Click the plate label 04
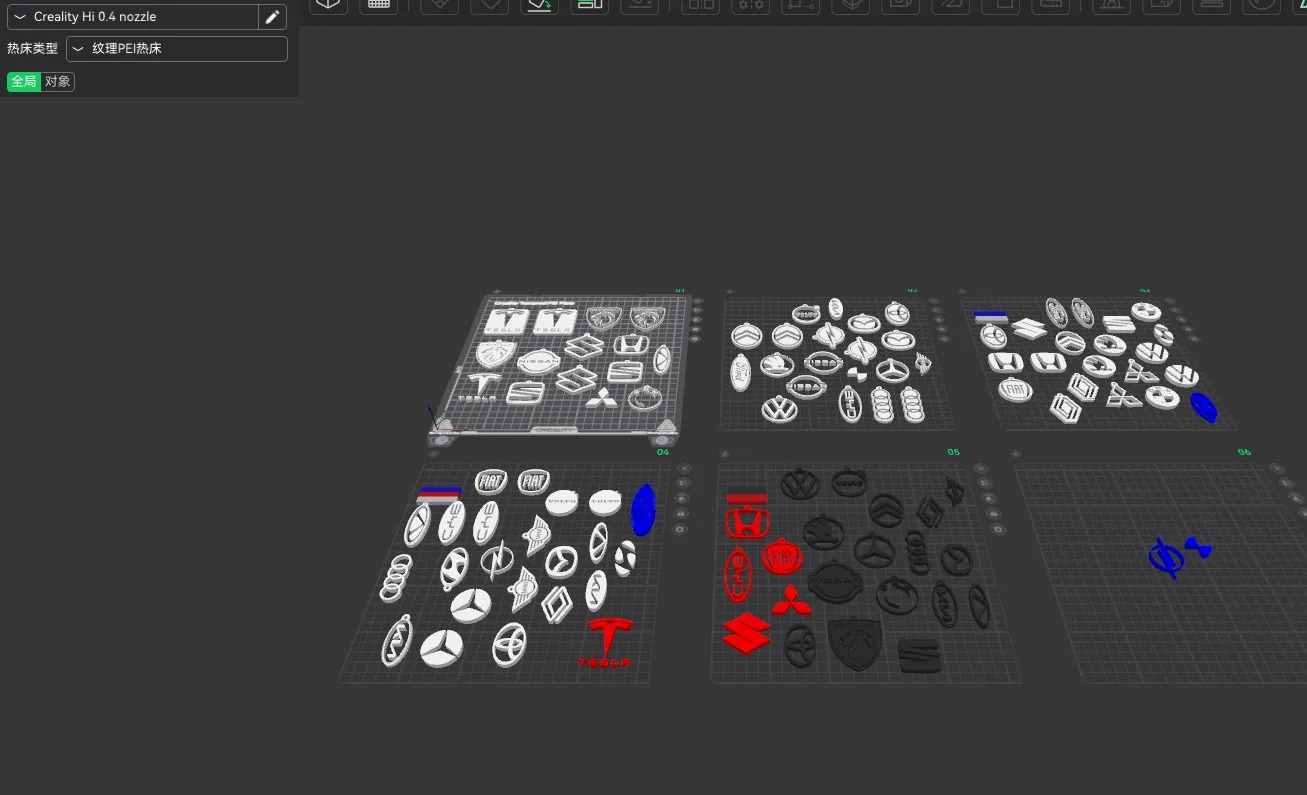This screenshot has width=1307, height=795. click(x=662, y=452)
